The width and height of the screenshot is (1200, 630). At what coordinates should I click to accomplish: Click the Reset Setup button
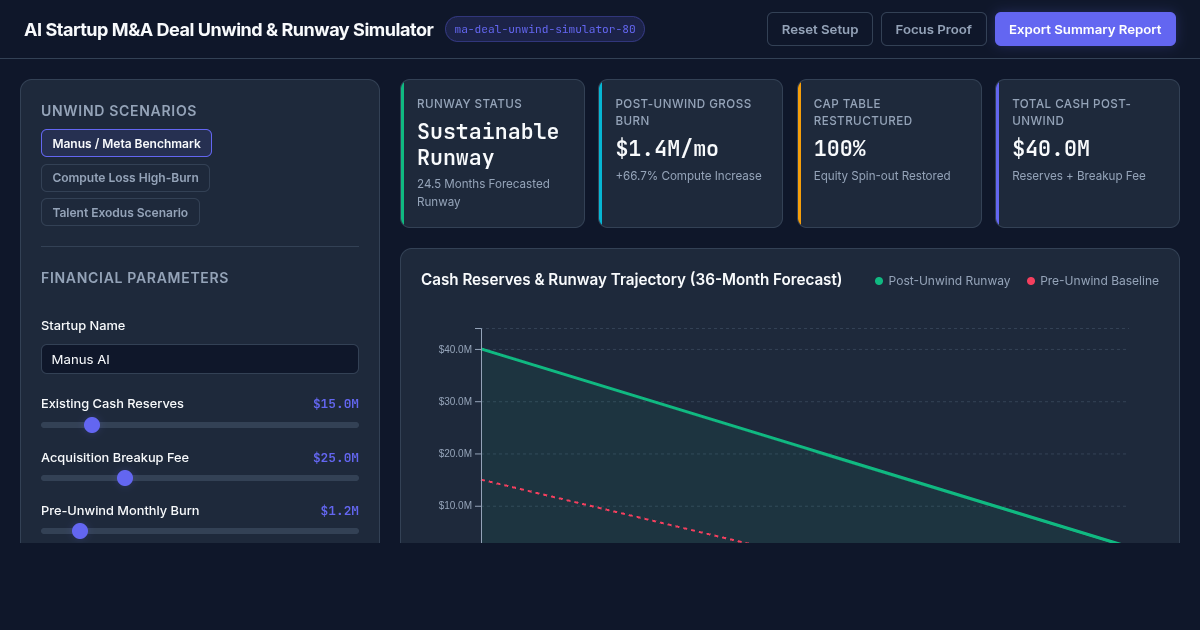pyautogui.click(x=820, y=29)
